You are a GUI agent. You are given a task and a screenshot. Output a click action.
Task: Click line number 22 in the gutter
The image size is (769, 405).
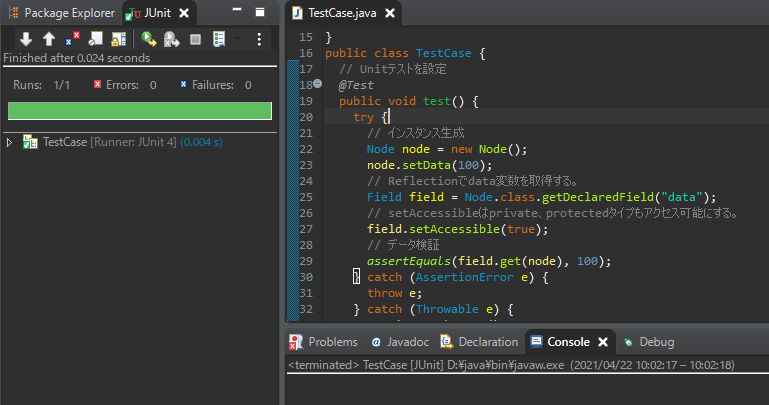[x=306, y=149]
